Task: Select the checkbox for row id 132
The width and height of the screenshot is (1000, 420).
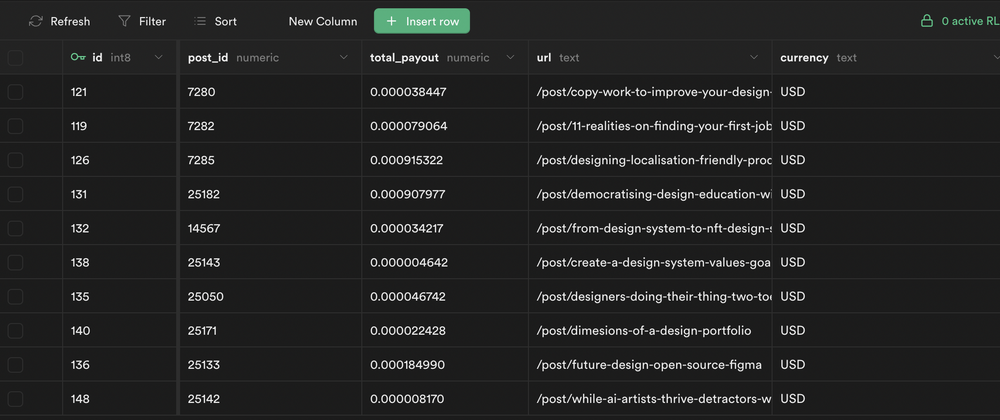Action: point(15,228)
